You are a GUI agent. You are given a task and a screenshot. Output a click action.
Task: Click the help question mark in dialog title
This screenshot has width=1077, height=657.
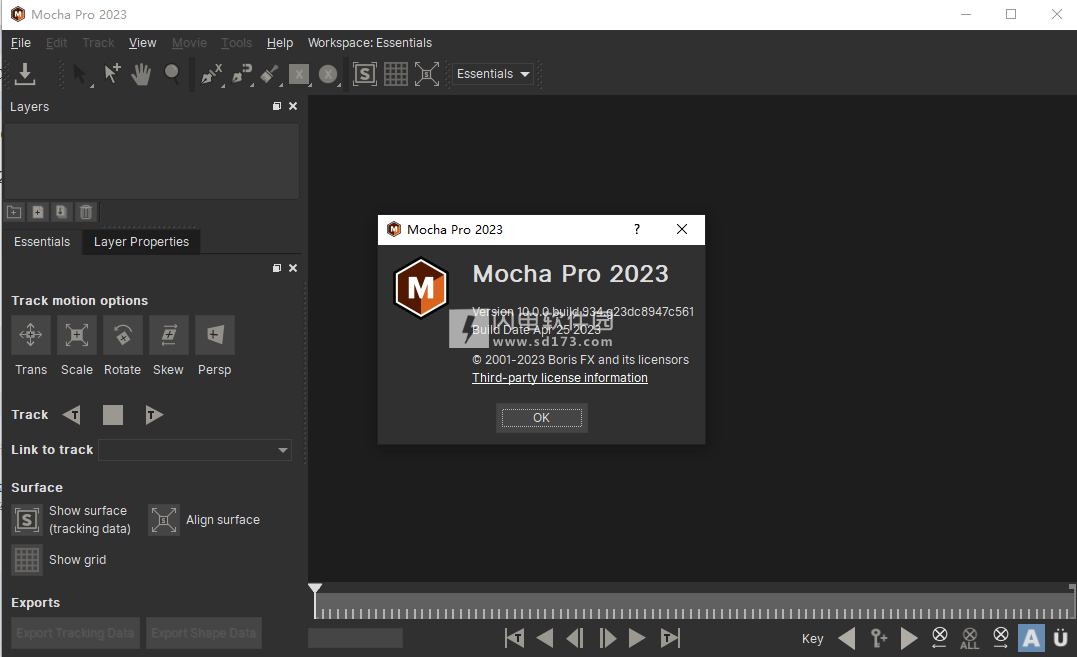(637, 229)
